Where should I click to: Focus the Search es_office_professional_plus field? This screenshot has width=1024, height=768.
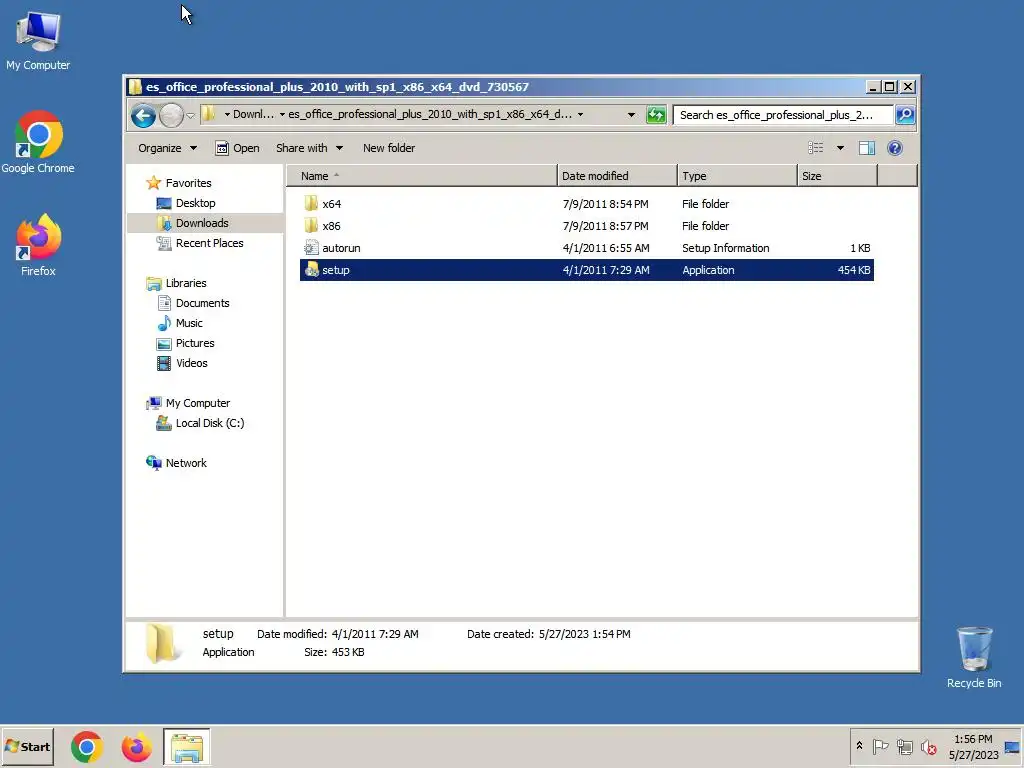coord(782,115)
